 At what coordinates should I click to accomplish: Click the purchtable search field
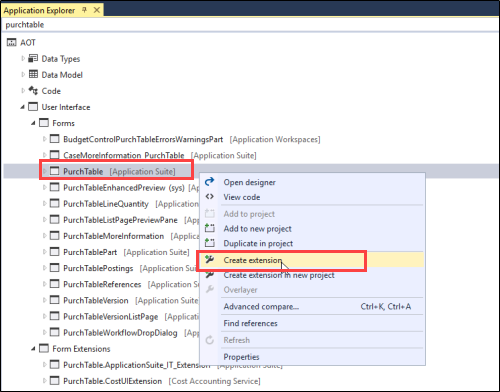[x=250, y=25]
